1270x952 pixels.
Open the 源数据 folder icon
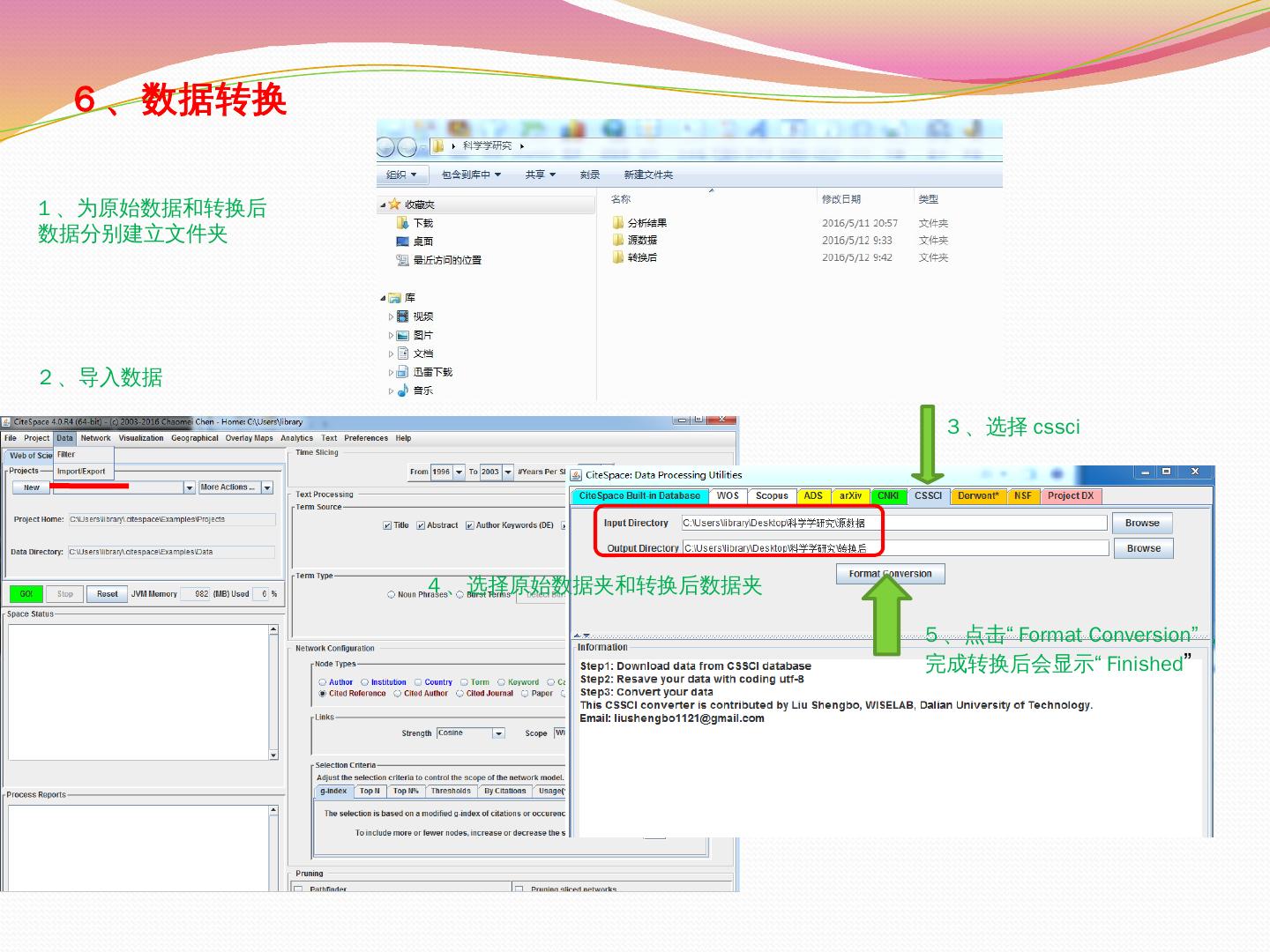coord(618,240)
